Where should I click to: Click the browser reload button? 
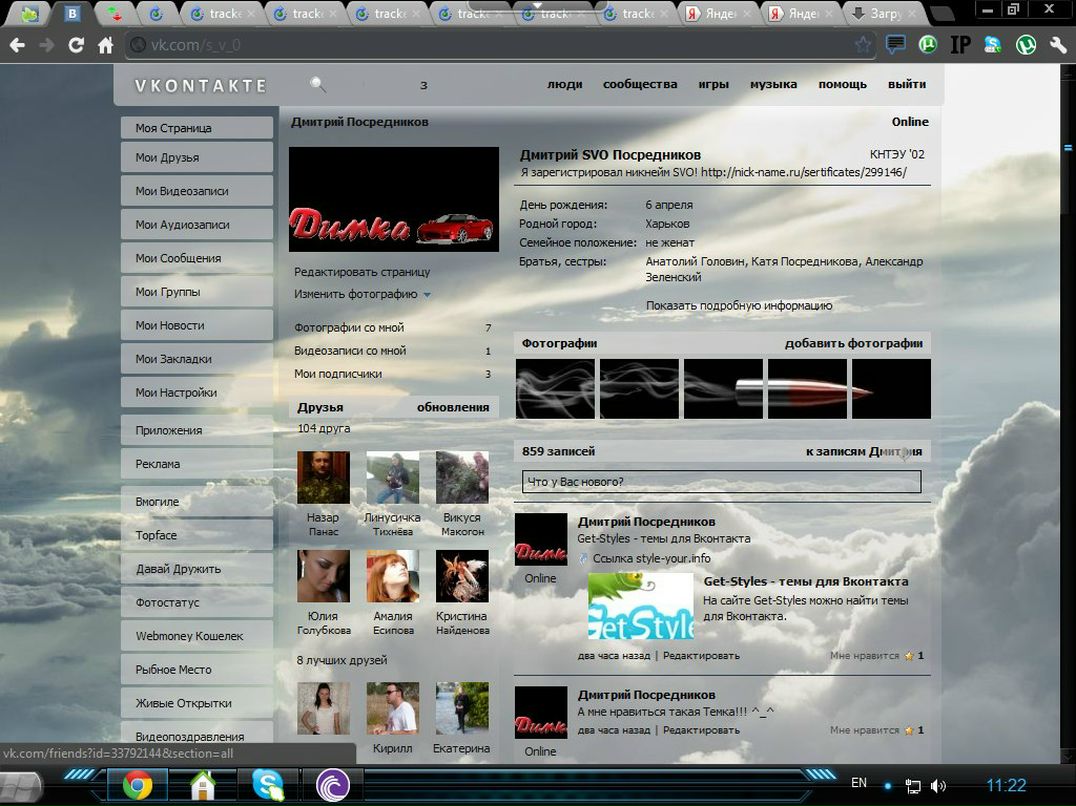click(x=76, y=45)
